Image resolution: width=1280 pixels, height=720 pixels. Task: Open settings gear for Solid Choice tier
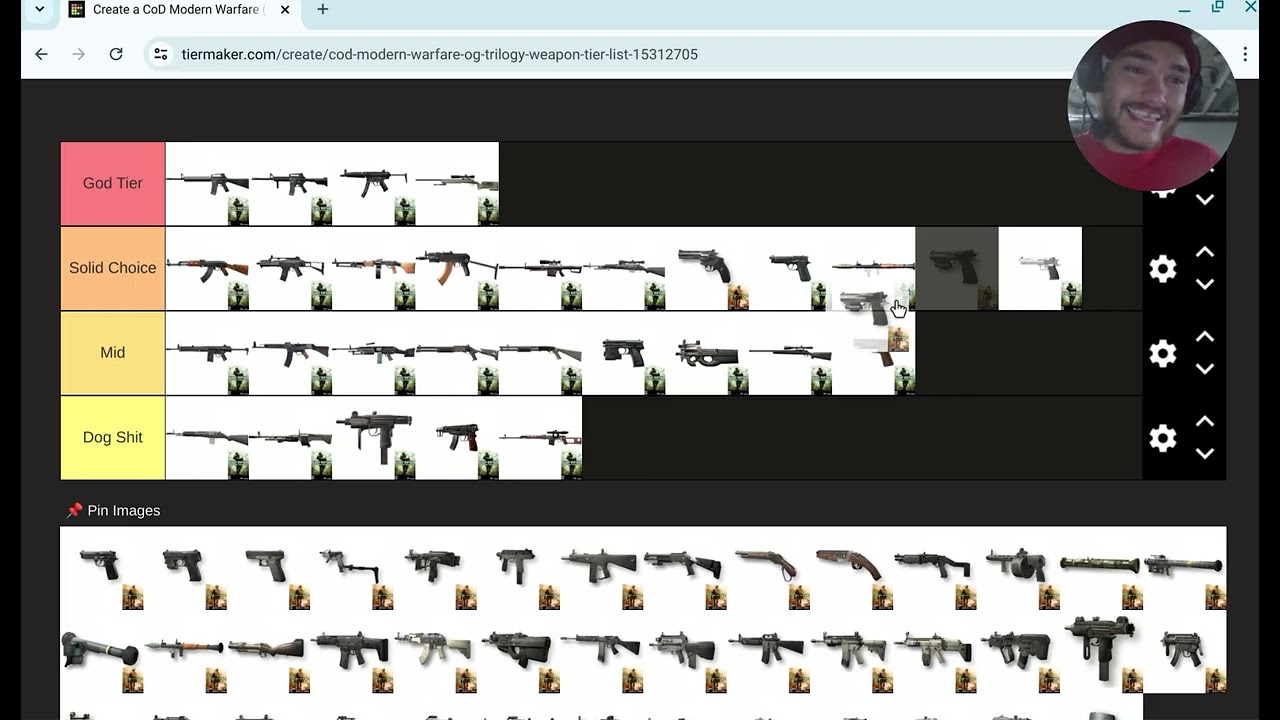1162,268
